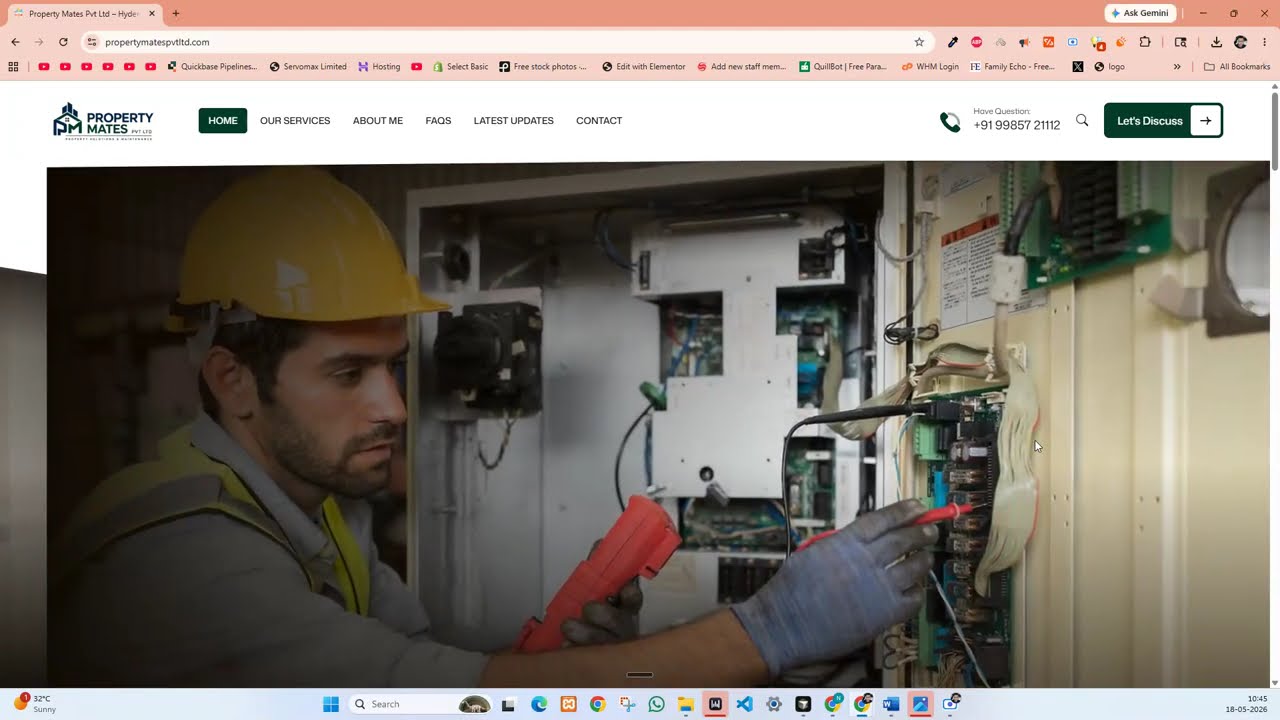Image resolution: width=1280 pixels, height=720 pixels.
Task: Open the Free stock photos bookmark
Action: pyautogui.click(x=543, y=67)
